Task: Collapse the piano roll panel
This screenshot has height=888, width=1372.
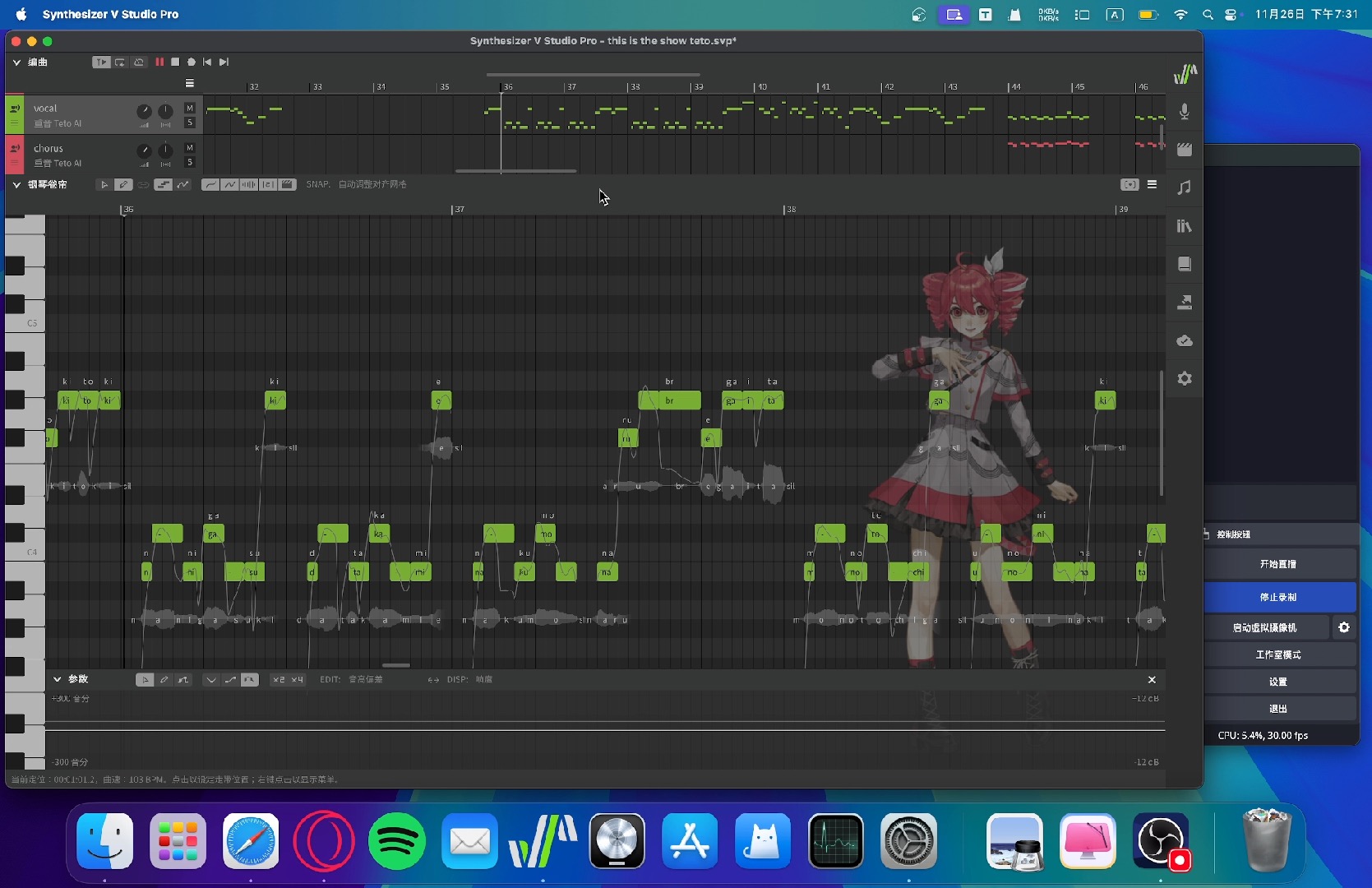Action: (16, 185)
